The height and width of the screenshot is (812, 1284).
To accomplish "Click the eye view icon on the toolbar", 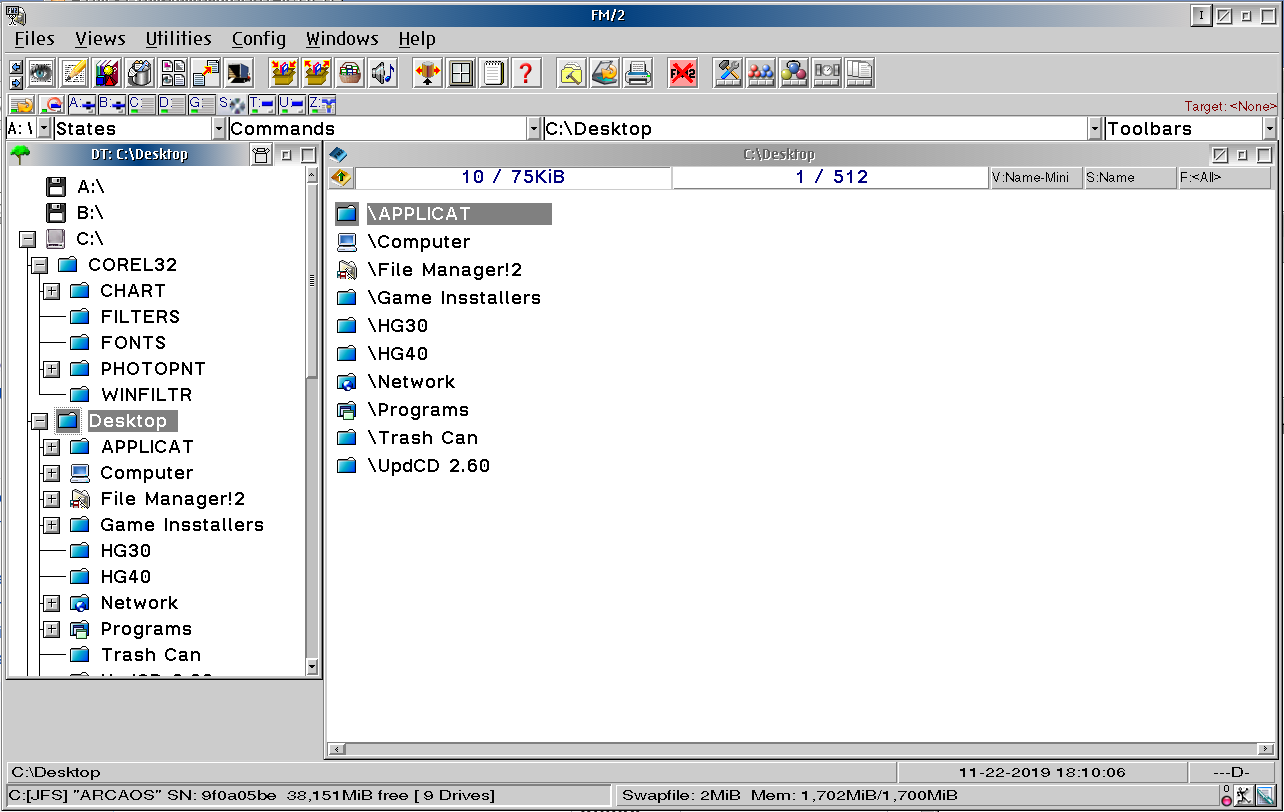I will [40, 73].
